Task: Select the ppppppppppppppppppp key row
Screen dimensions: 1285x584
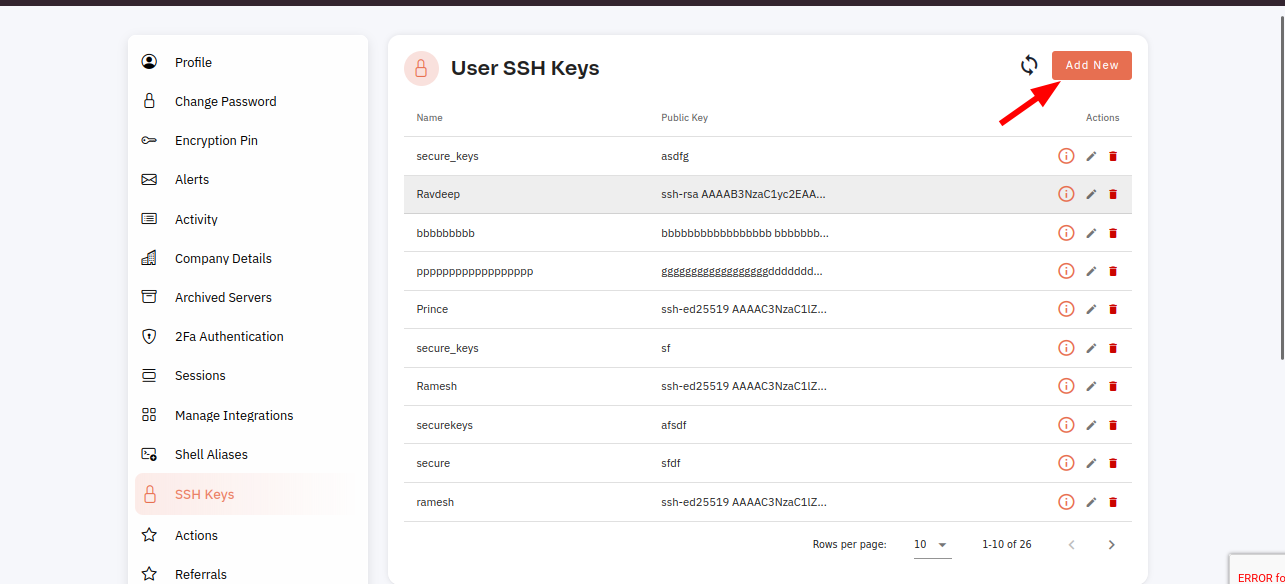Action: [768, 271]
